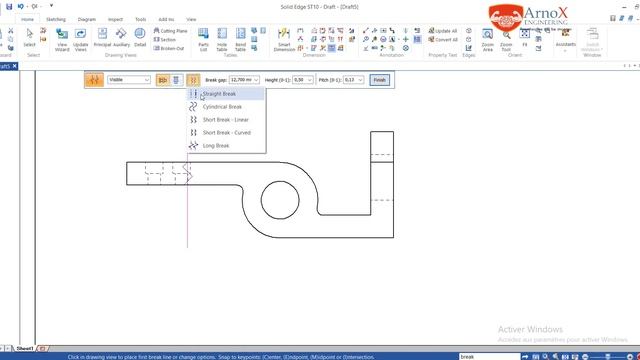640x360 pixels.
Task: Open the Switch Windows dropdown
Action: point(592,40)
